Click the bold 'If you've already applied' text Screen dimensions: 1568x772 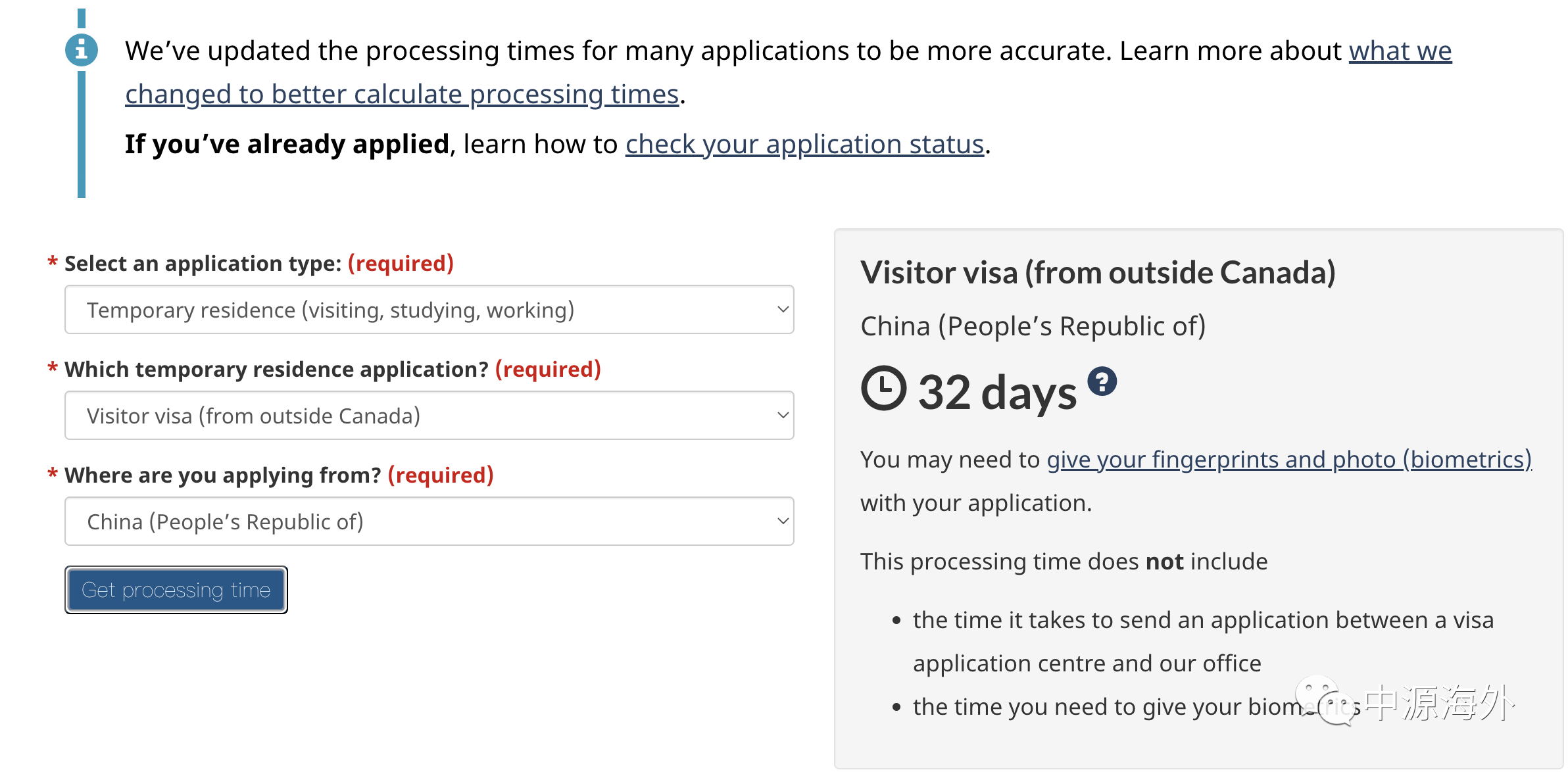[x=287, y=144]
